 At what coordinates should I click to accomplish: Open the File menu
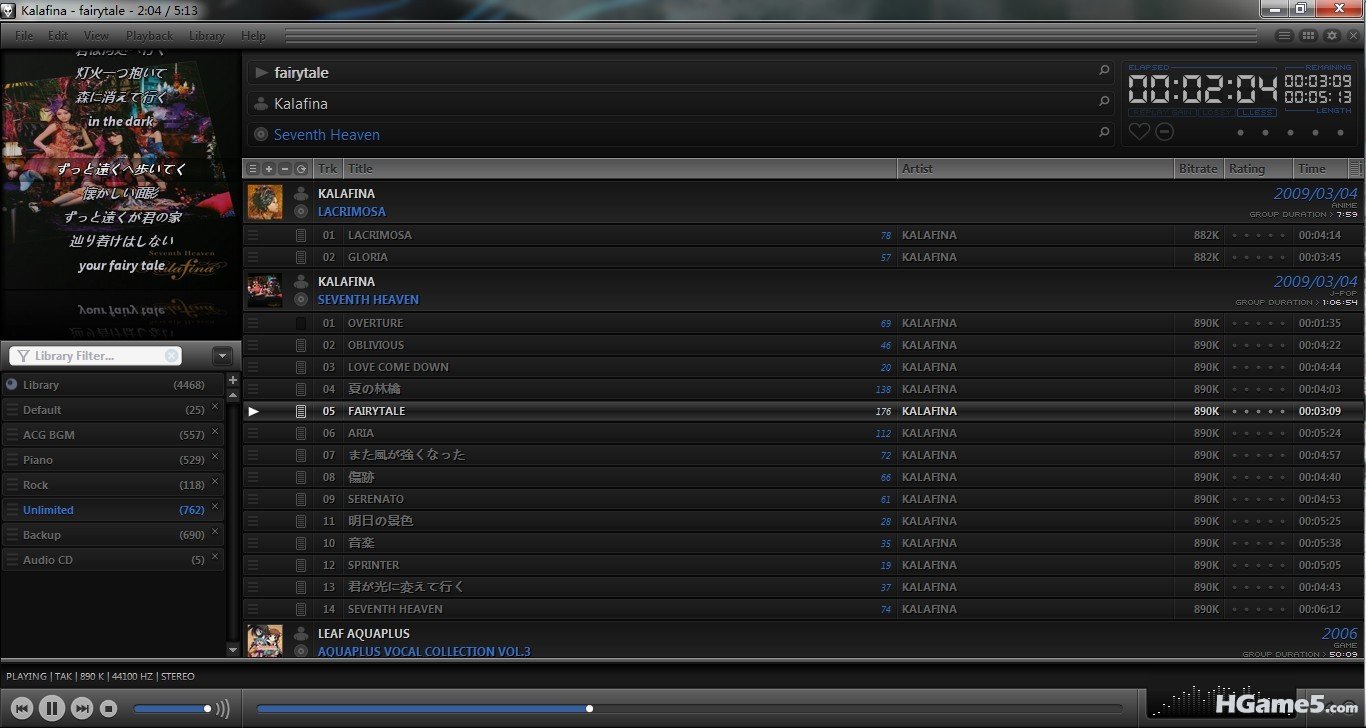coord(24,35)
